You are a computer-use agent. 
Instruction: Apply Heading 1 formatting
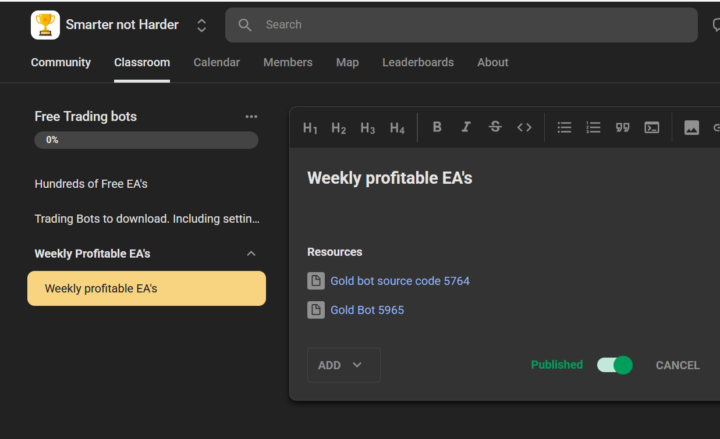pyautogui.click(x=310, y=128)
